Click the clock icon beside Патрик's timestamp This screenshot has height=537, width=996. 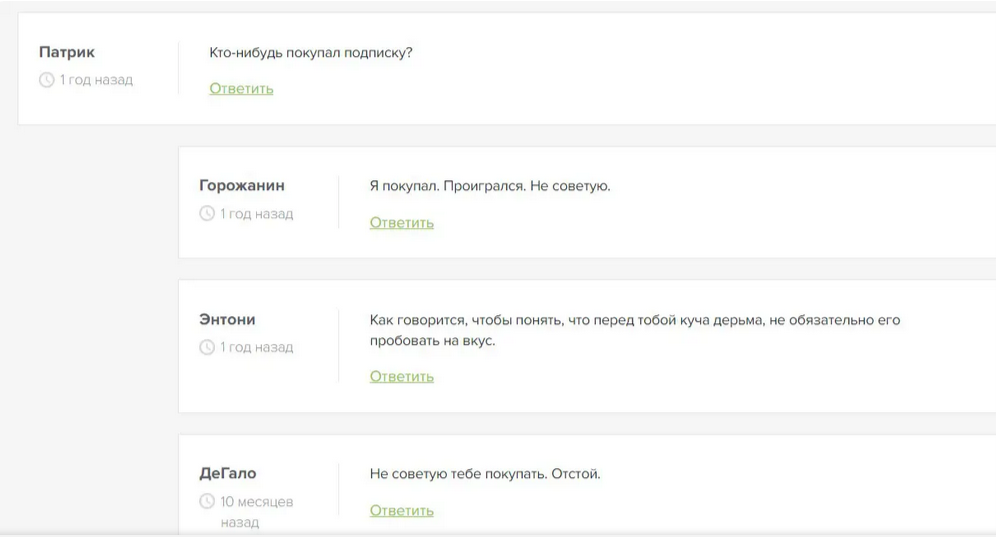[46, 80]
